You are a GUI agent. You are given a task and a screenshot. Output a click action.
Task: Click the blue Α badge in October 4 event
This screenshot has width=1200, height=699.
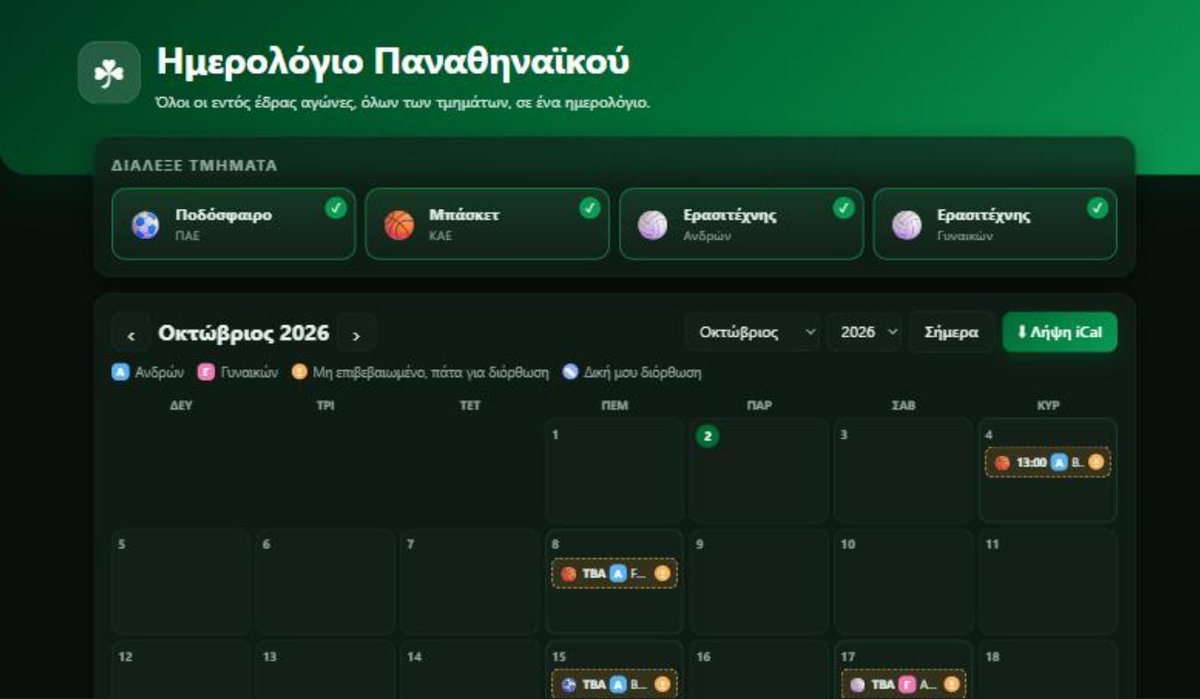1059,463
